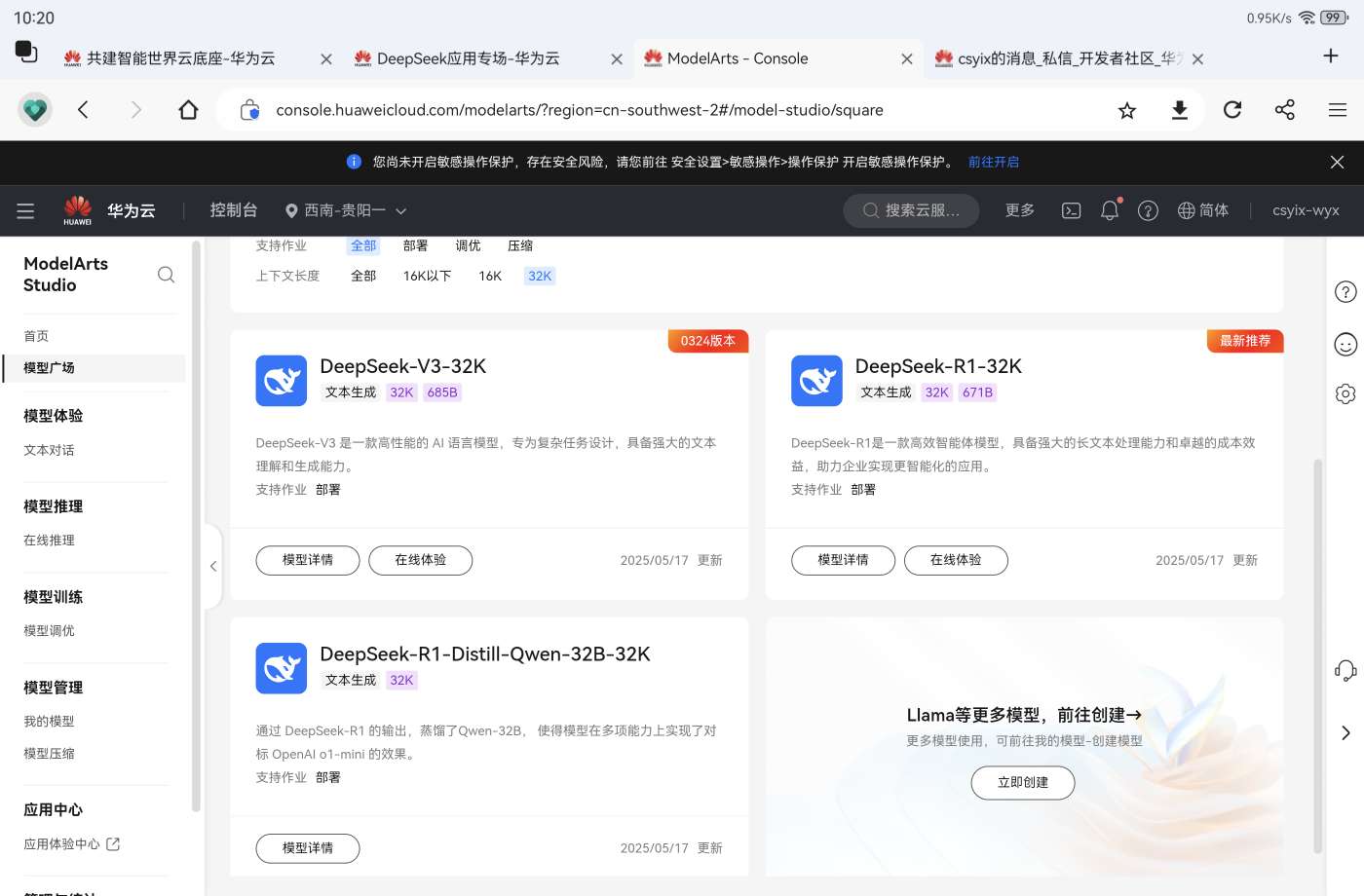1364x896 pixels.
Task: Open the browser profile heart icon
Action: coord(35,110)
